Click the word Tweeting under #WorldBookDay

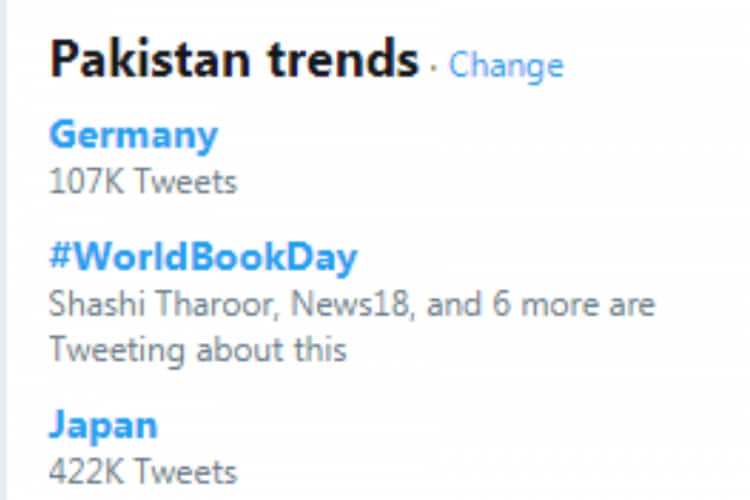coord(118,350)
